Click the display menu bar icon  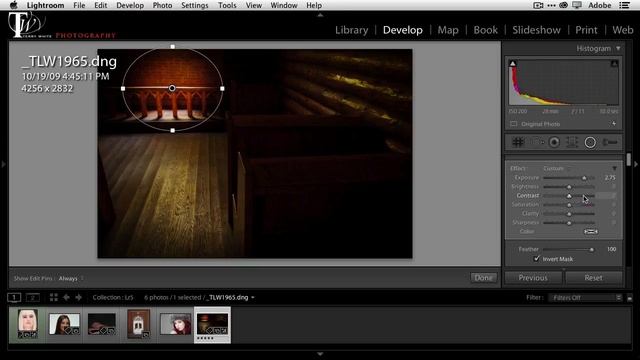coord(577,5)
